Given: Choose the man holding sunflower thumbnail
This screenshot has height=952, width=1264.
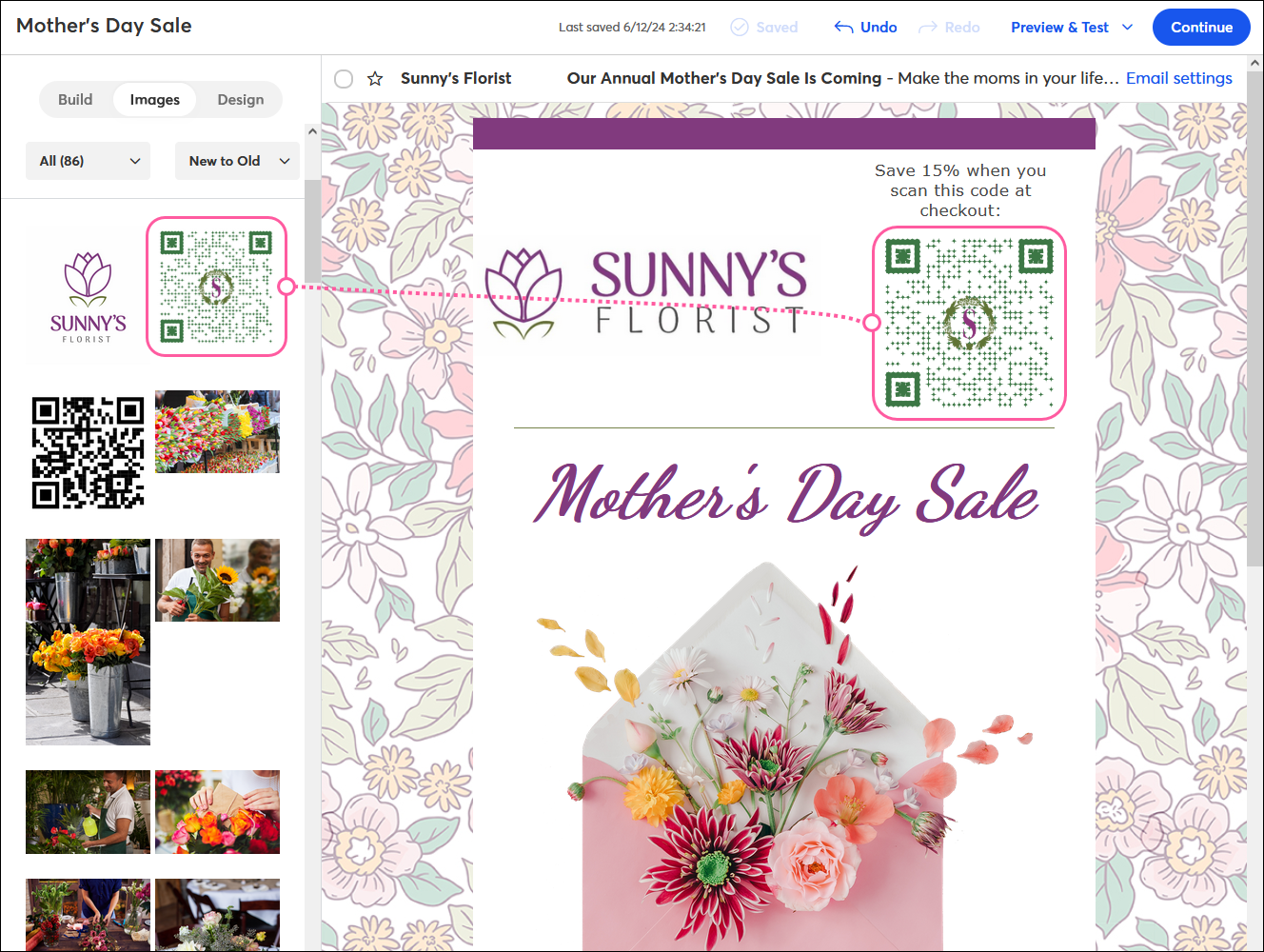Looking at the screenshot, I should (x=217, y=580).
